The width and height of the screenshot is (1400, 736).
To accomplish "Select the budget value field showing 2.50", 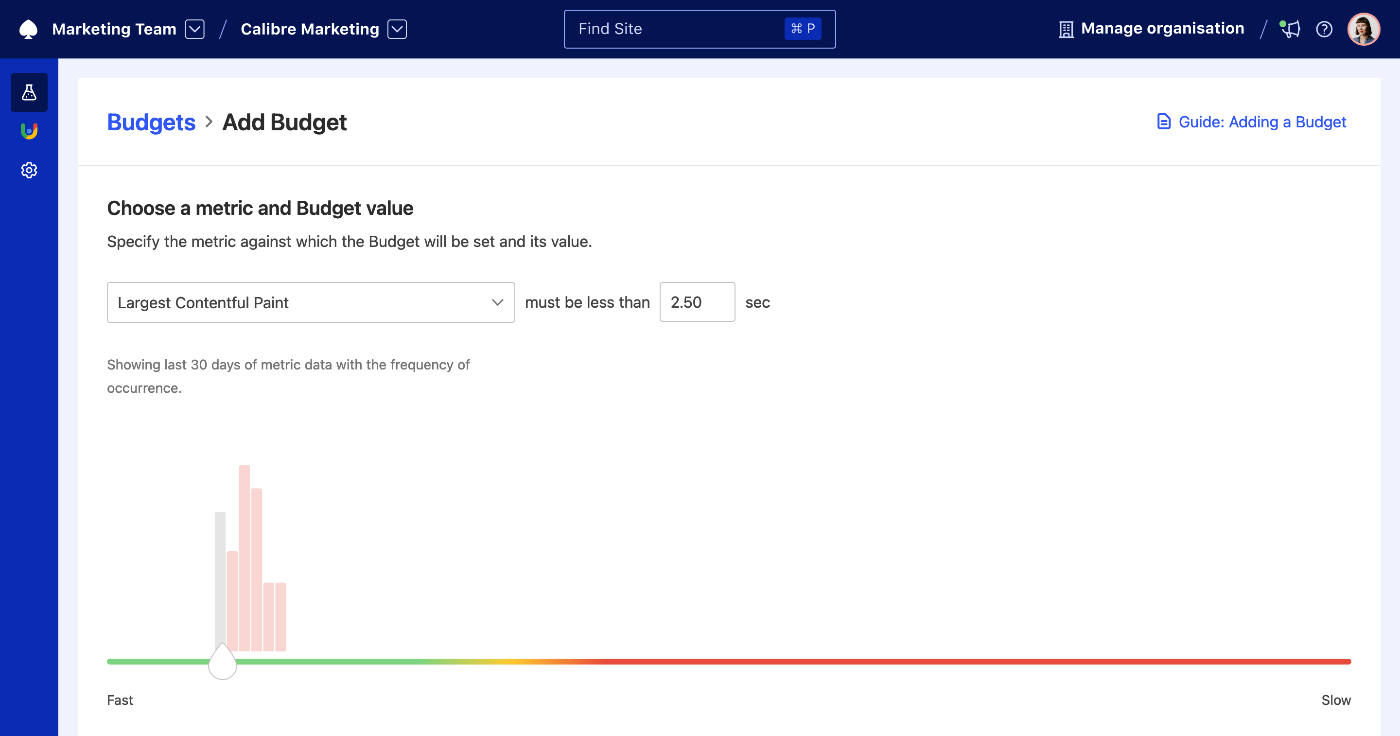I will tap(697, 301).
